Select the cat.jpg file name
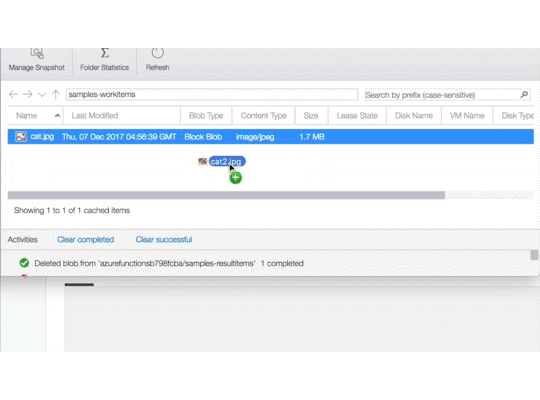 pos(42,136)
